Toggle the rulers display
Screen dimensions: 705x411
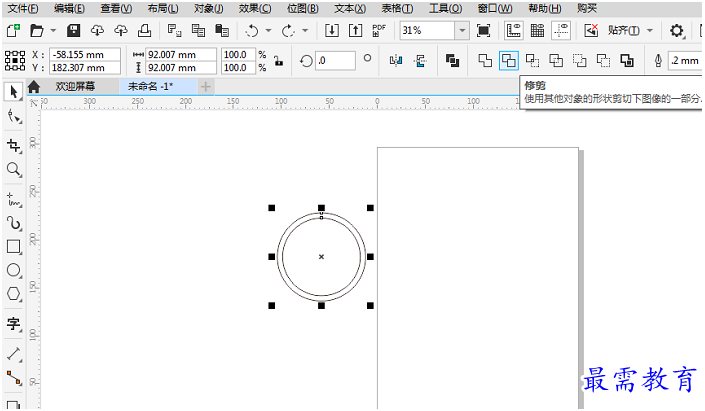[513, 31]
